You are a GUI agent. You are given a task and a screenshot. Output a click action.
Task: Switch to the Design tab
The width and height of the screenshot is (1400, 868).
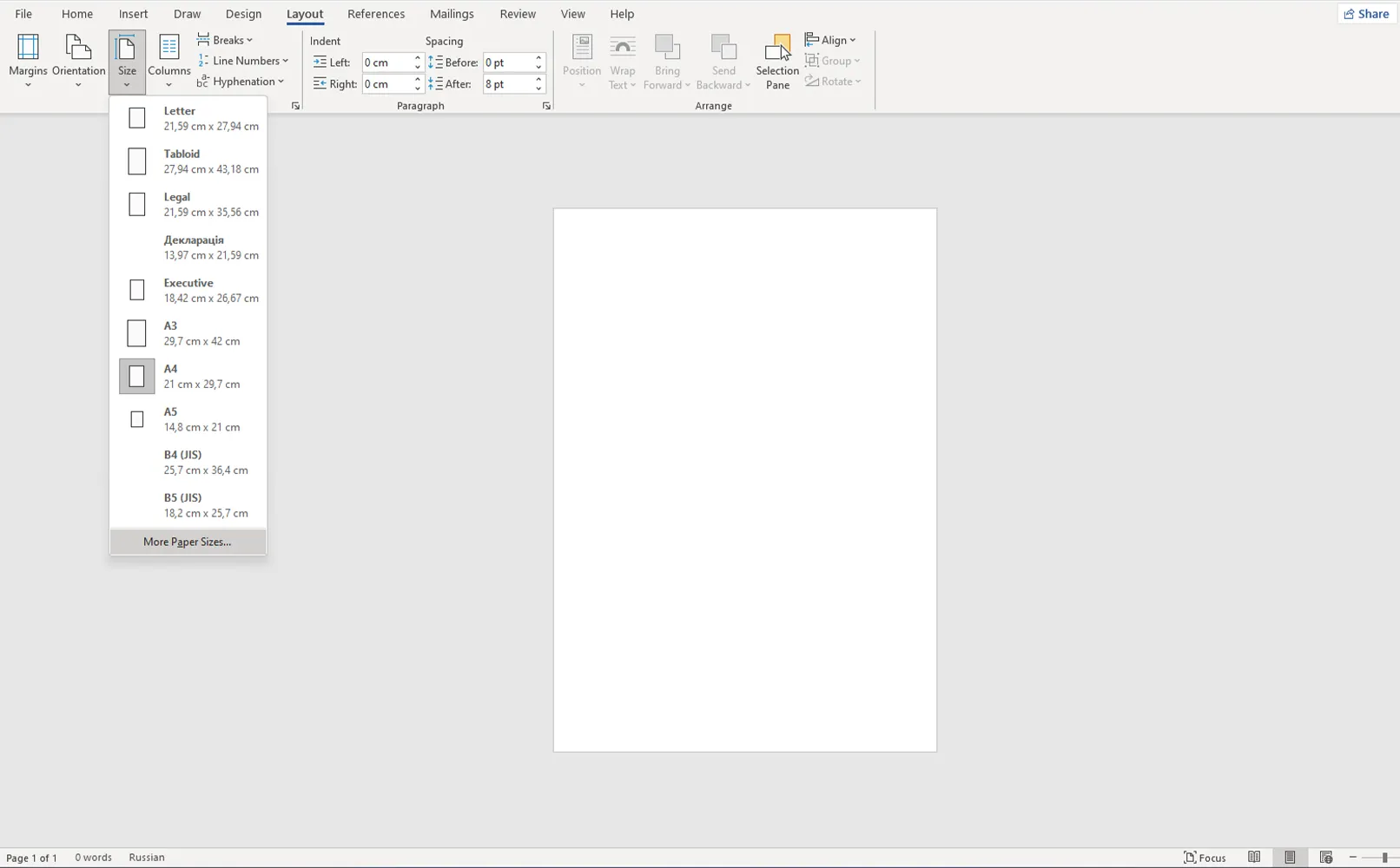pos(243,14)
